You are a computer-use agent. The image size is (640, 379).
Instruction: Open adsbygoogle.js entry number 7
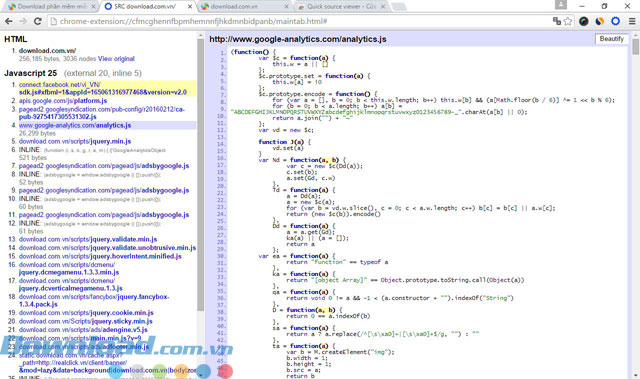pos(104,166)
